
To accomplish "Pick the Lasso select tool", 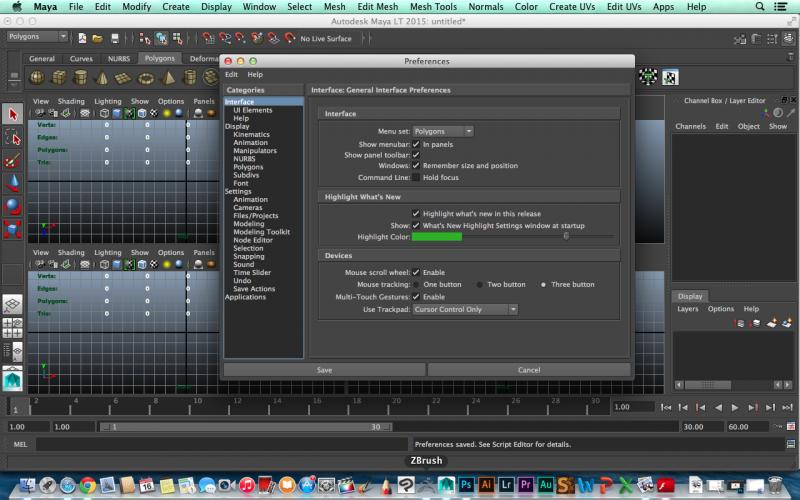I will [x=12, y=137].
